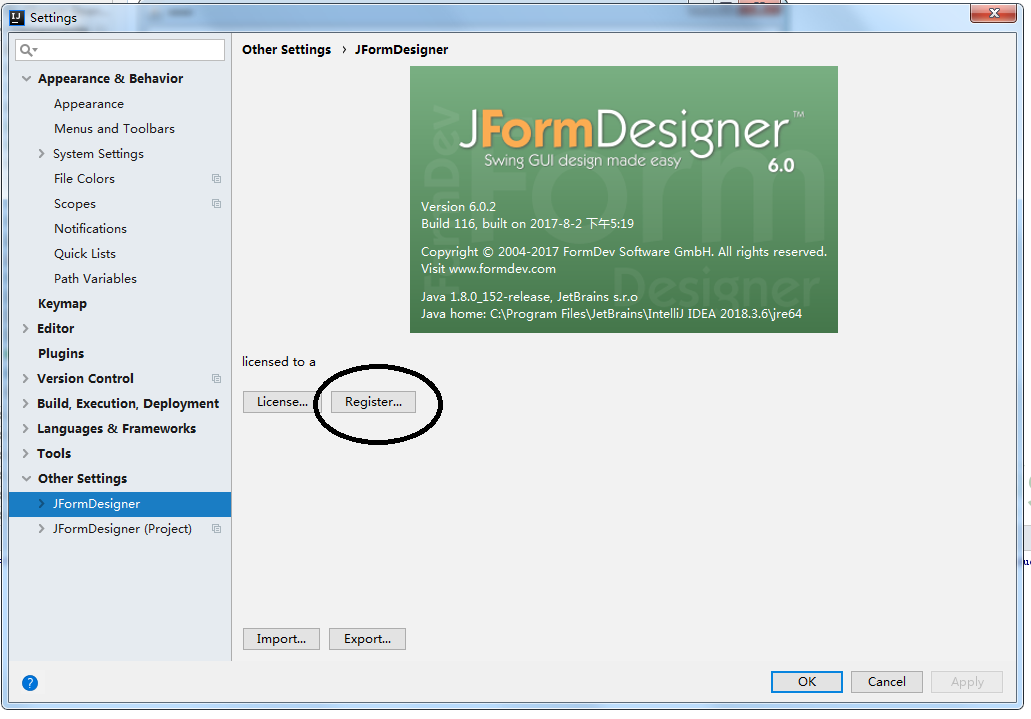Image resolution: width=1031 pixels, height=719 pixels.
Task: Close the Settings dialog window
Action: (993, 12)
